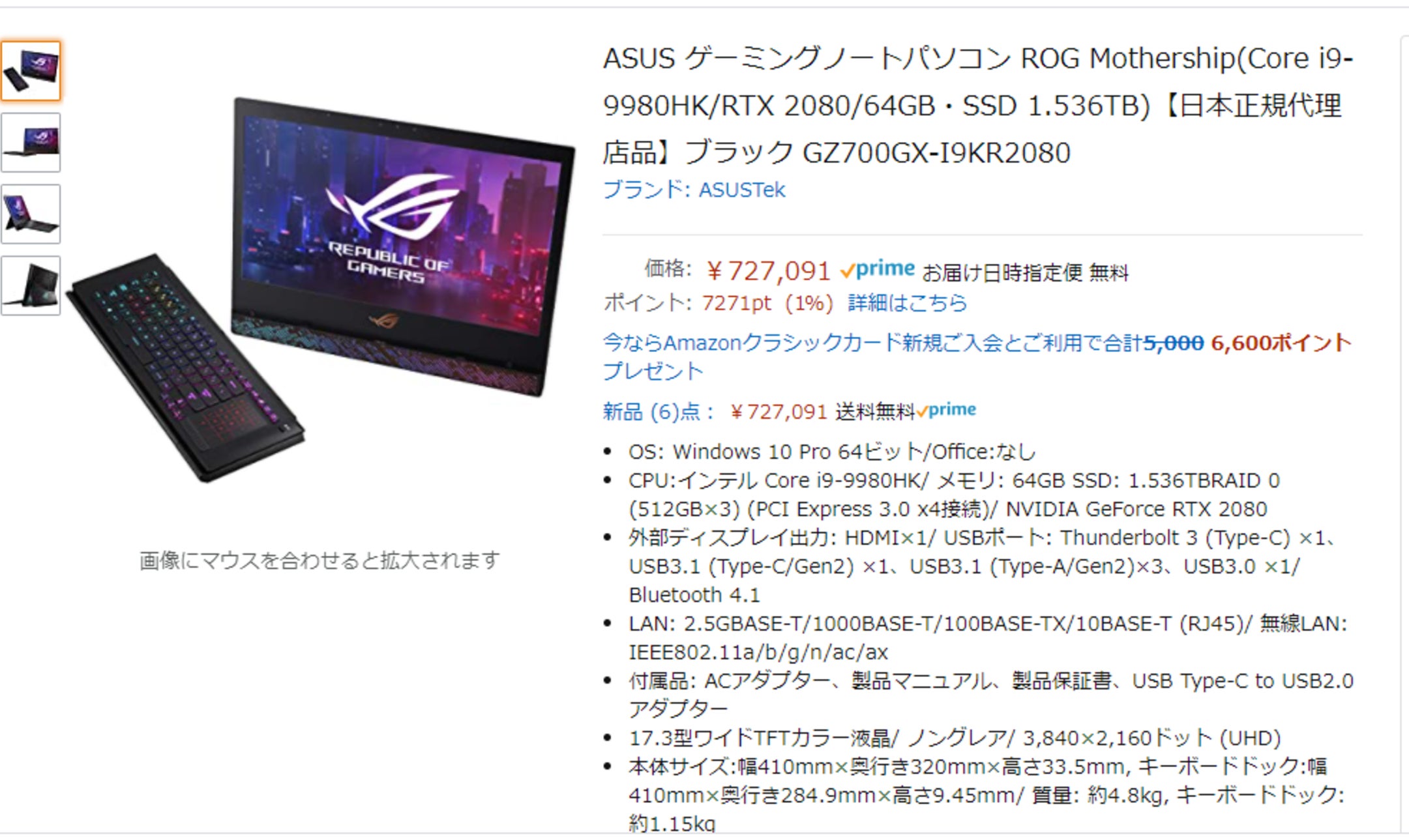
Task: Click the prime badge next to 送料無料
Action: click(946, 411)
